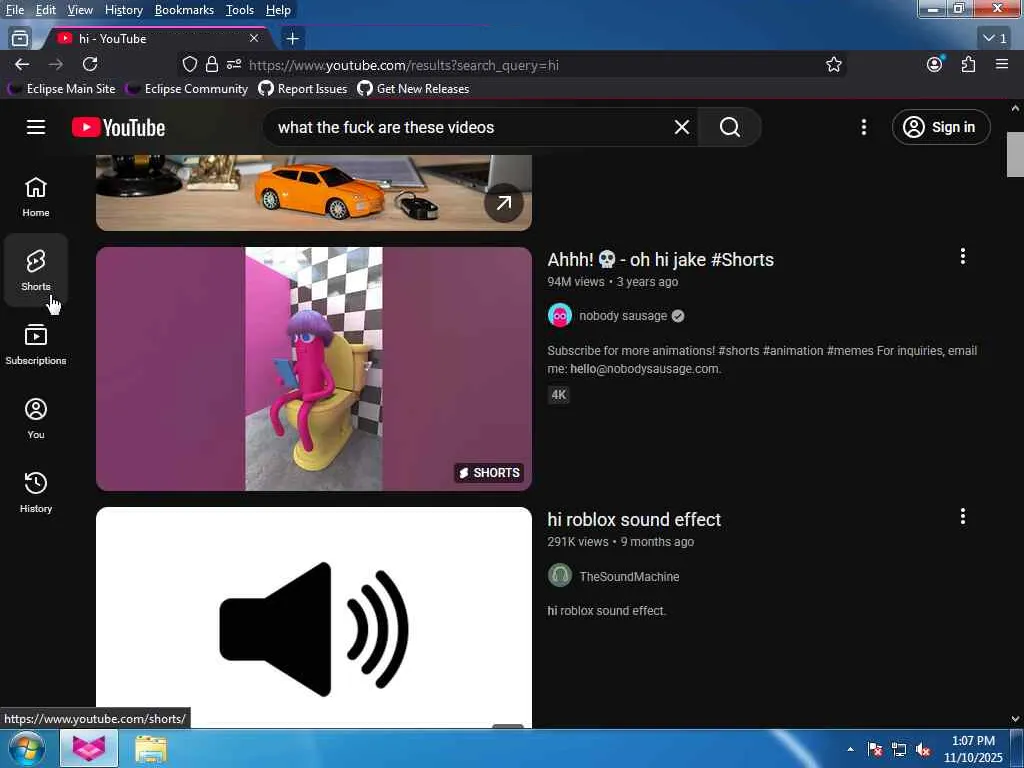Open the History menu

tap(123, 10)
